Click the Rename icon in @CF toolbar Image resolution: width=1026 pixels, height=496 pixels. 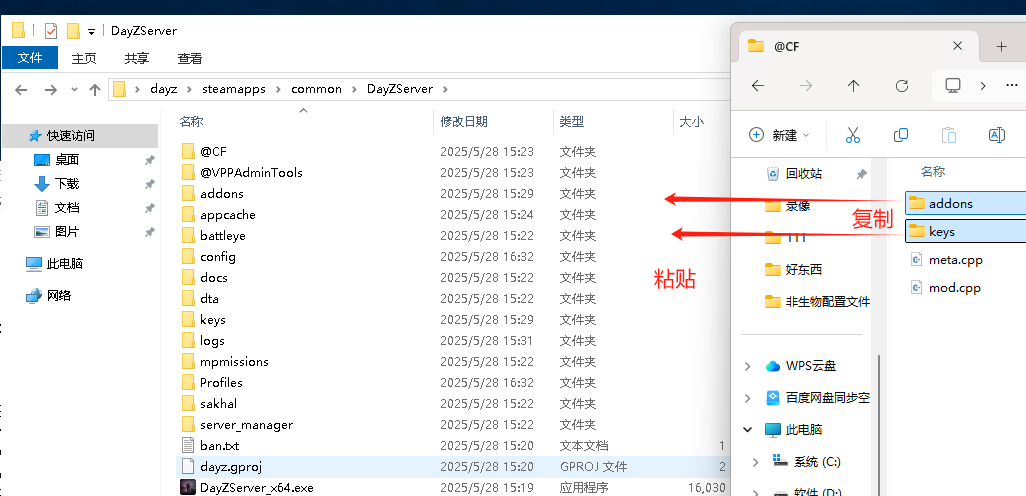pos(996,135)
